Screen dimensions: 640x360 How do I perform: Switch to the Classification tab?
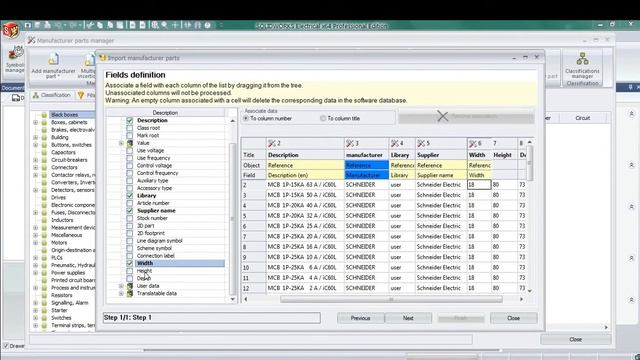52,95
